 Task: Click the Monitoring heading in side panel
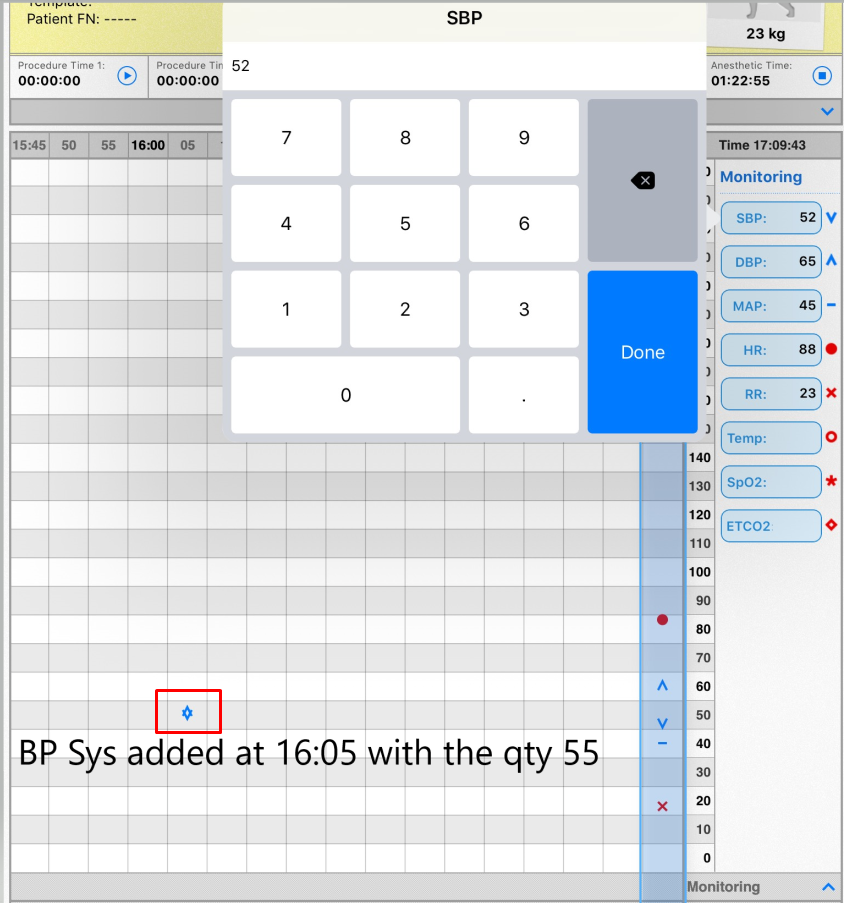tap(761, 177)
